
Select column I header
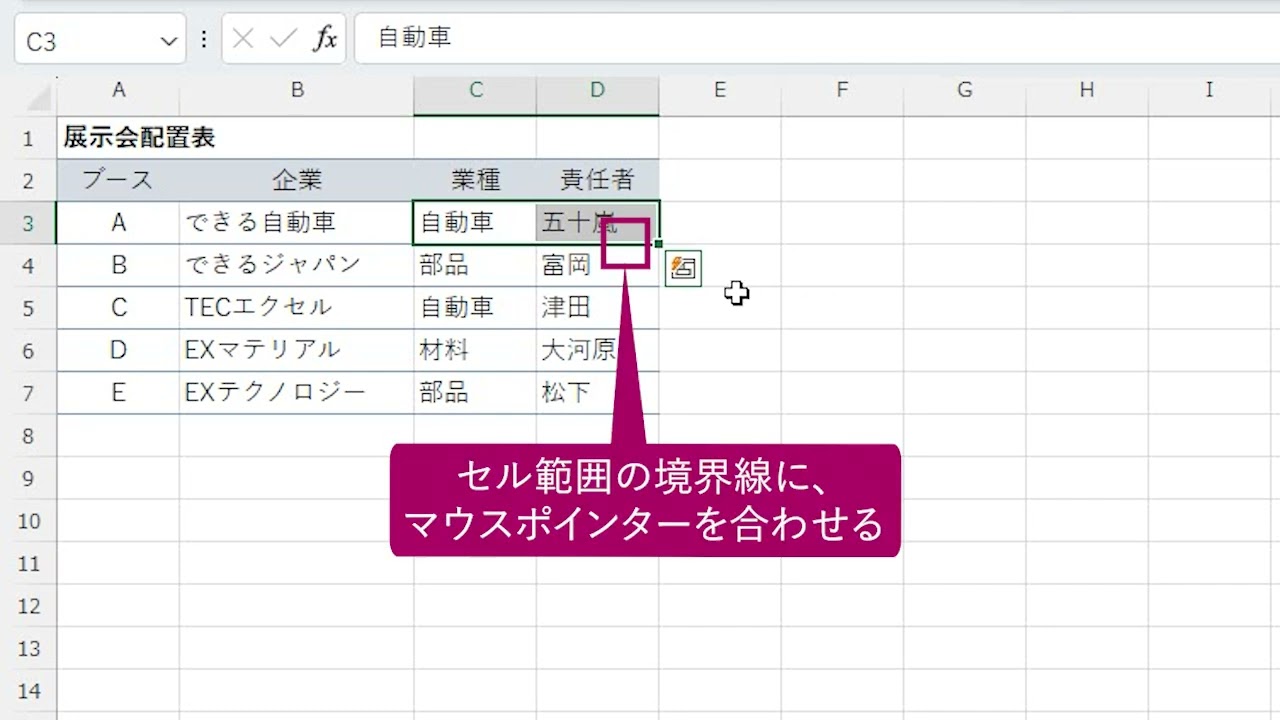point(1209,90)
